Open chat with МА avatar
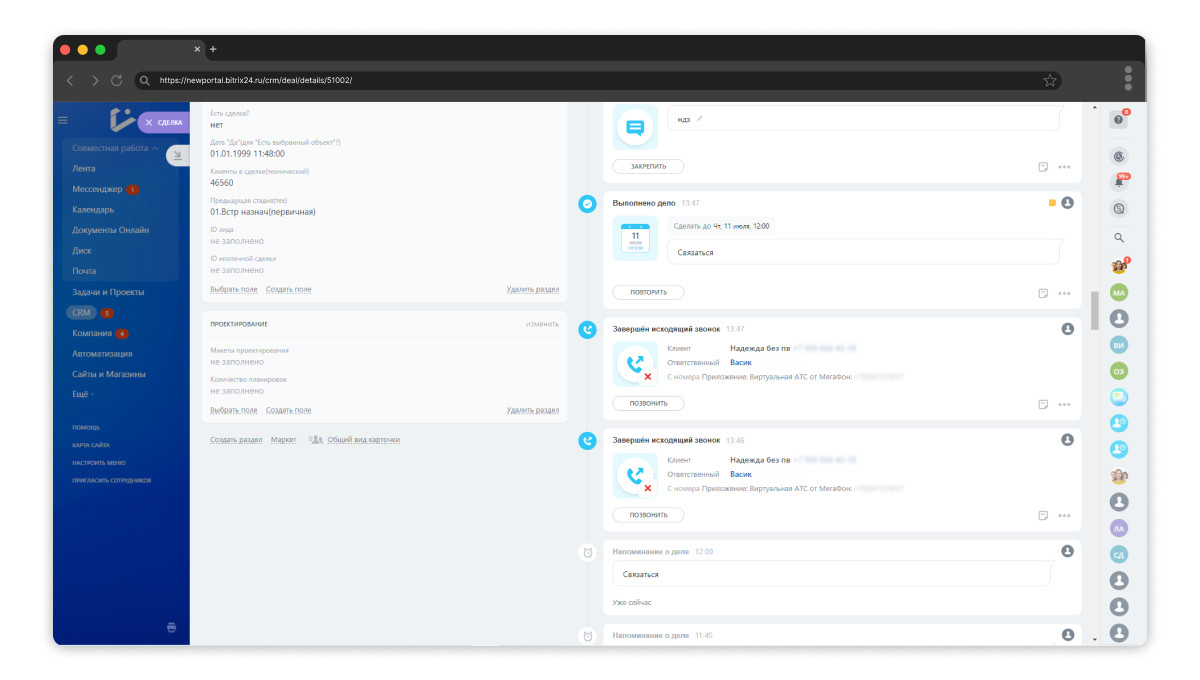 pos(1119,292)
